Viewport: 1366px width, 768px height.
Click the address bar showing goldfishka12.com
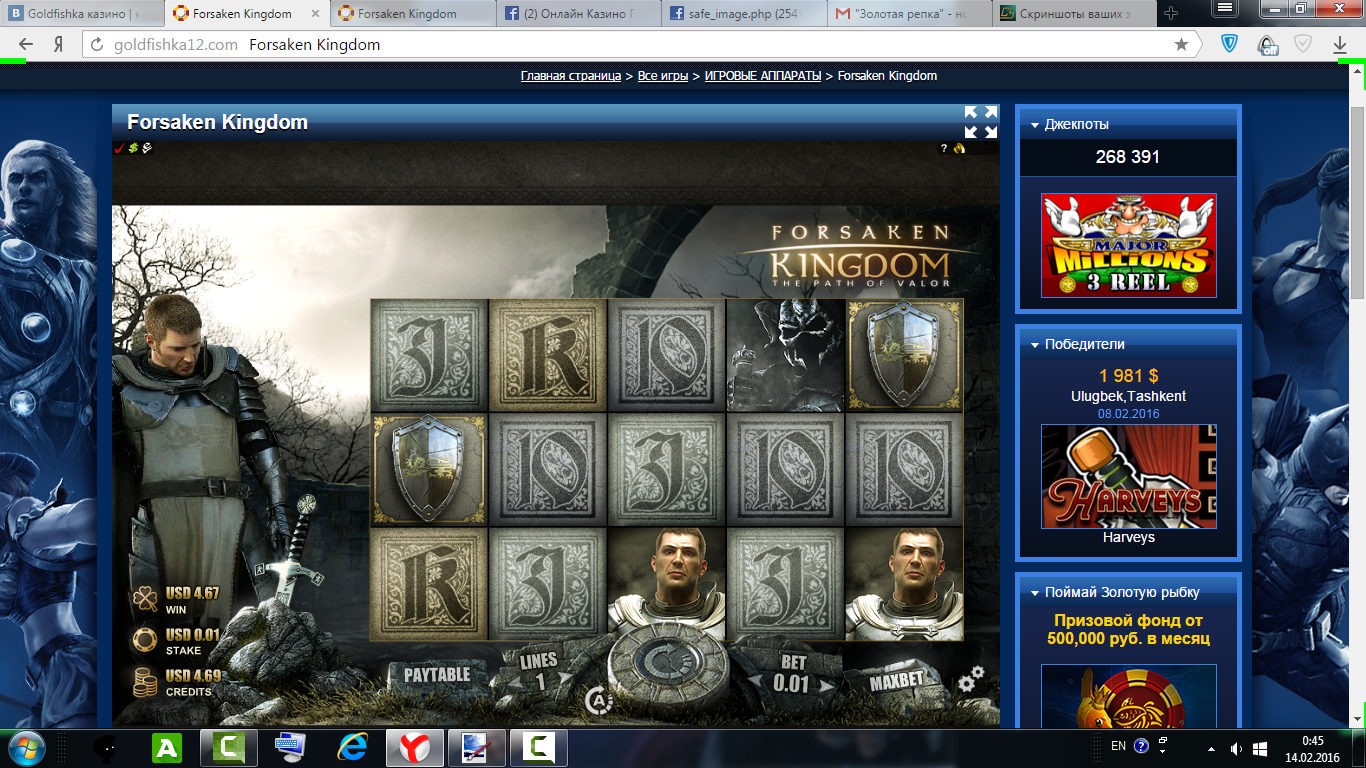click(640, 45)
